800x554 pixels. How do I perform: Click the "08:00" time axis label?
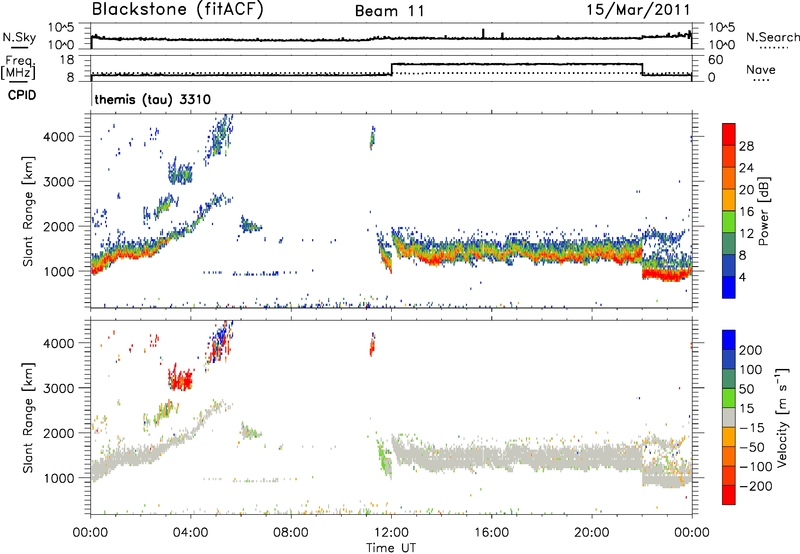pos(291,533)
